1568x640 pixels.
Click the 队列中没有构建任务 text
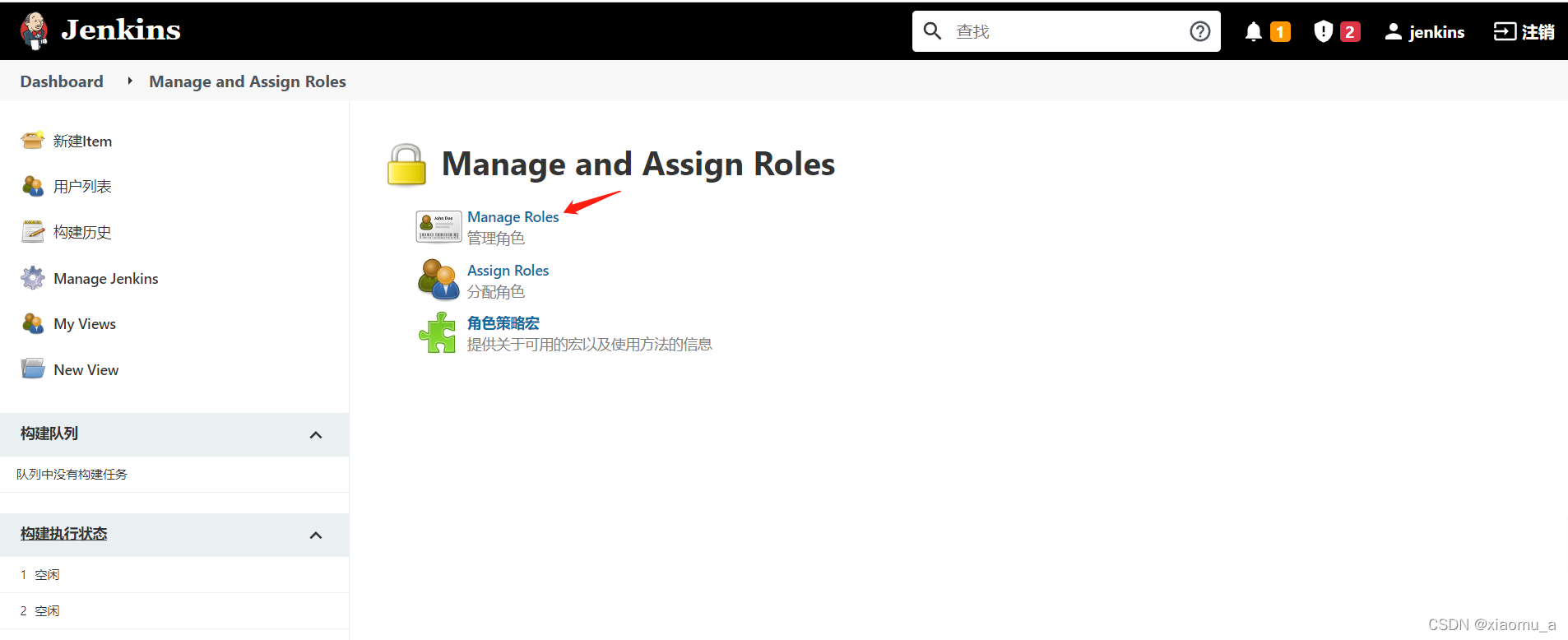point(72,475)
